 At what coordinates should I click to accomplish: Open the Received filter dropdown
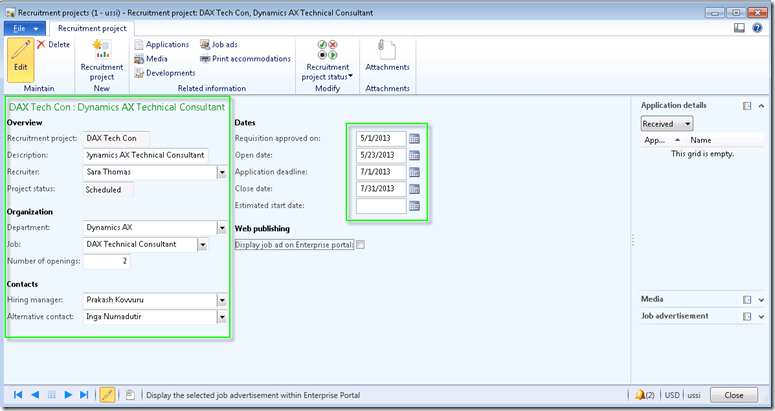pos(665,124)
